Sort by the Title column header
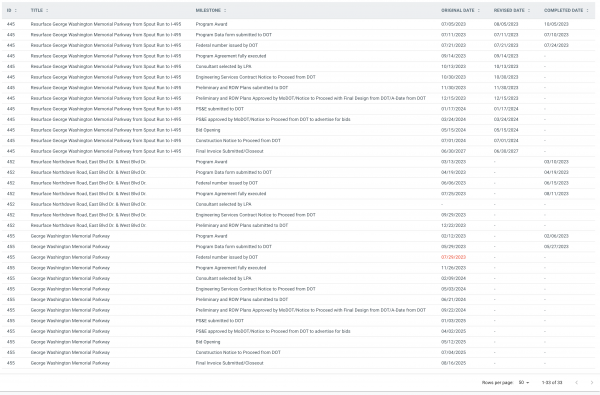Viewport: 600px width, 395px height. [x=37, y=10]
